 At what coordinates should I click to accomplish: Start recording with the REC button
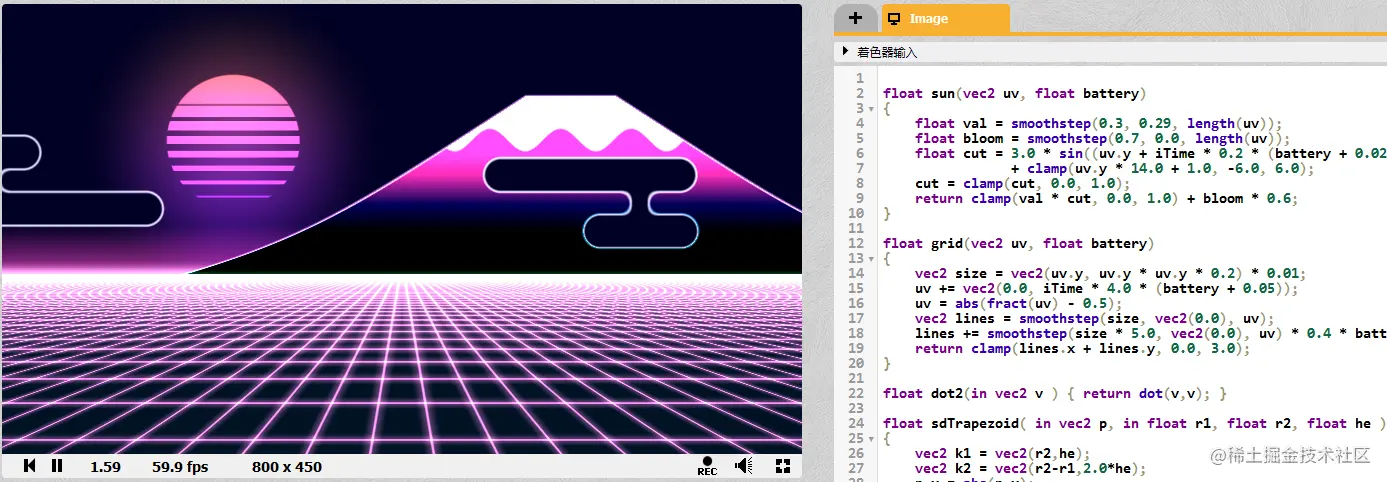click(707, 466)
